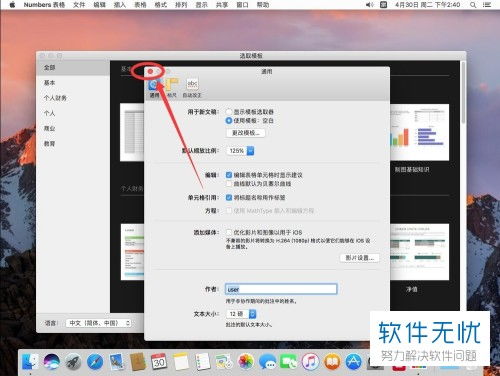Open the 125% default zoom dropdown
500x376 pixels.
pos(240,151)
